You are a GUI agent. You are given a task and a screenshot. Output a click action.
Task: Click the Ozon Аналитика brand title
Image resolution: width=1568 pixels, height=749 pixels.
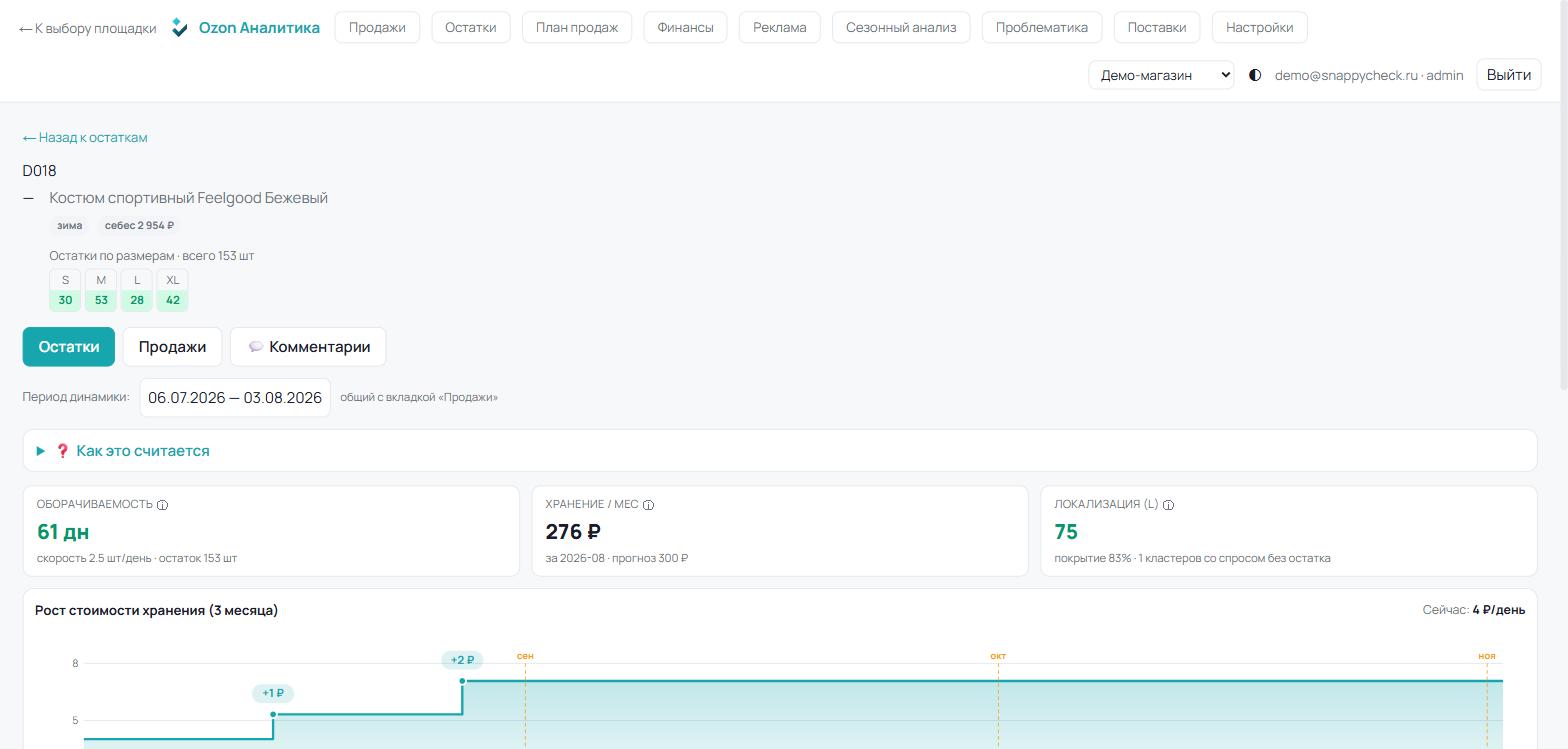coord(259,27)
